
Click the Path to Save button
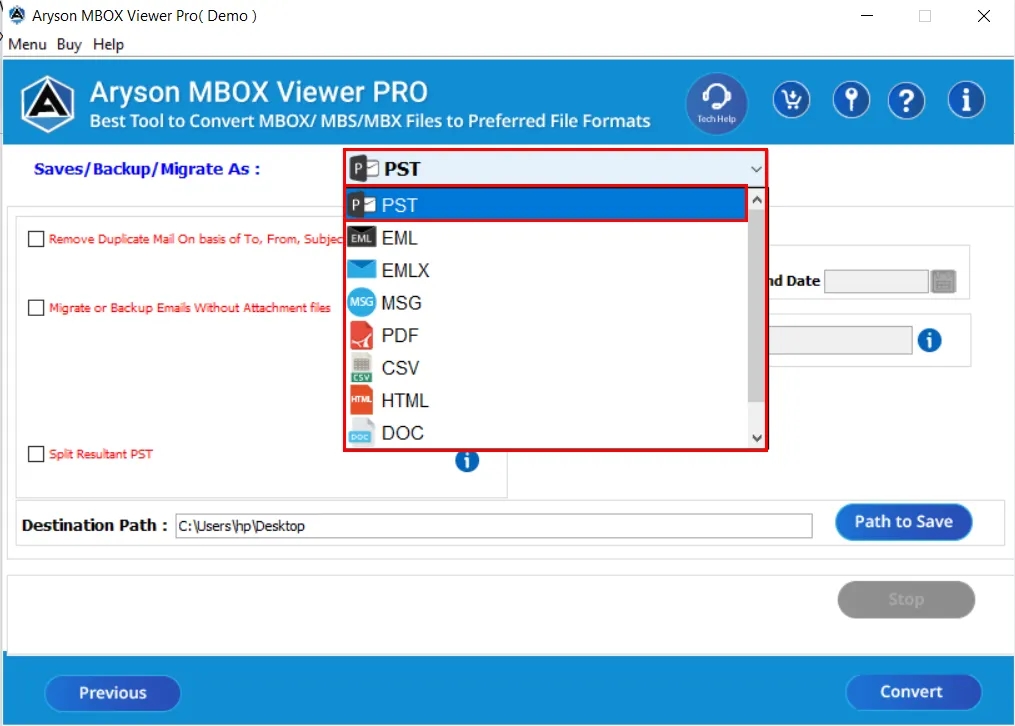coord(904,522)
